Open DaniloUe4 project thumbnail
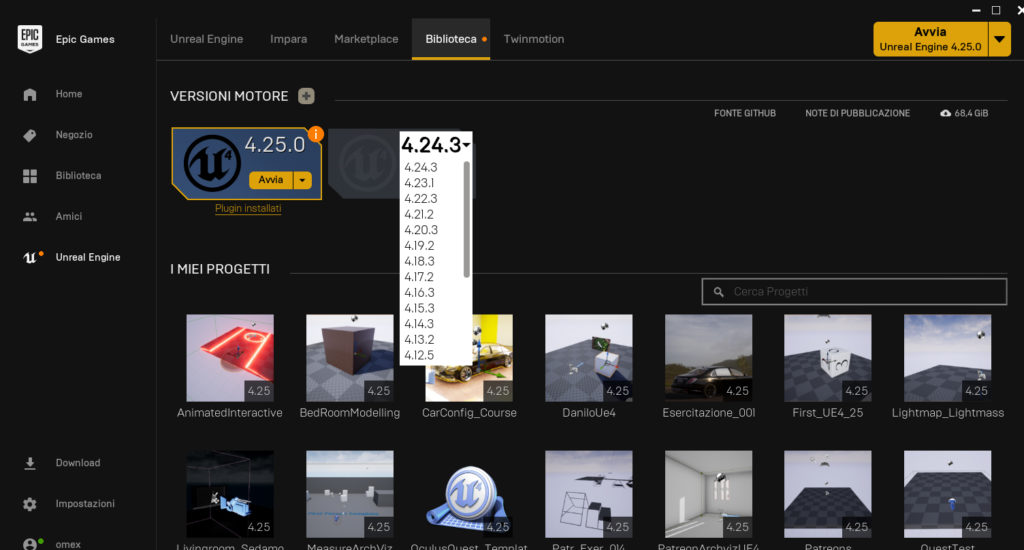This screenshot has width=1024, height=550. (589, 358)
